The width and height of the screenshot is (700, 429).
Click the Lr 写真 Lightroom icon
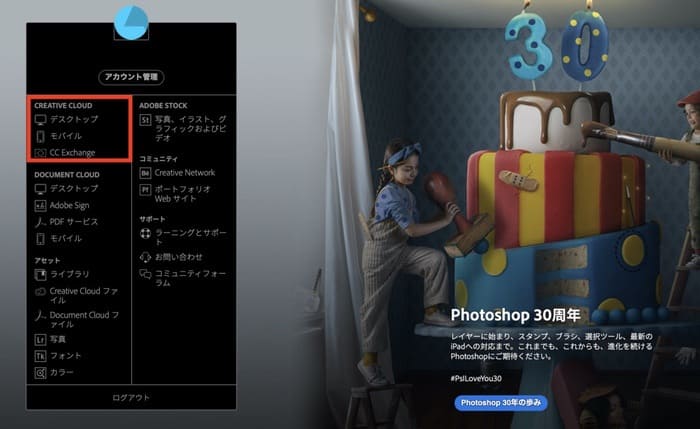[x=40, y=339]
